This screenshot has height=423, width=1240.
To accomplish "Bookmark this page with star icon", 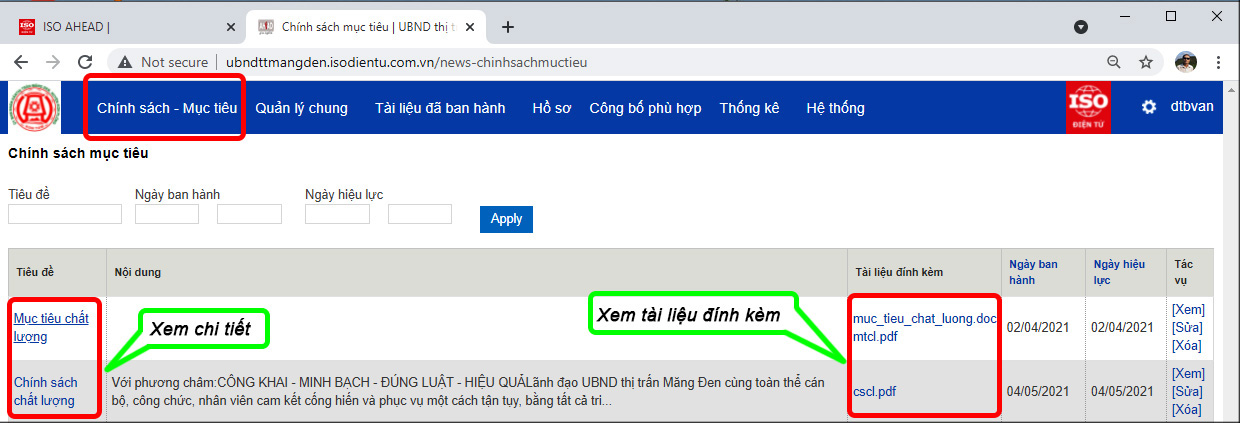I will click(1146, 62).
